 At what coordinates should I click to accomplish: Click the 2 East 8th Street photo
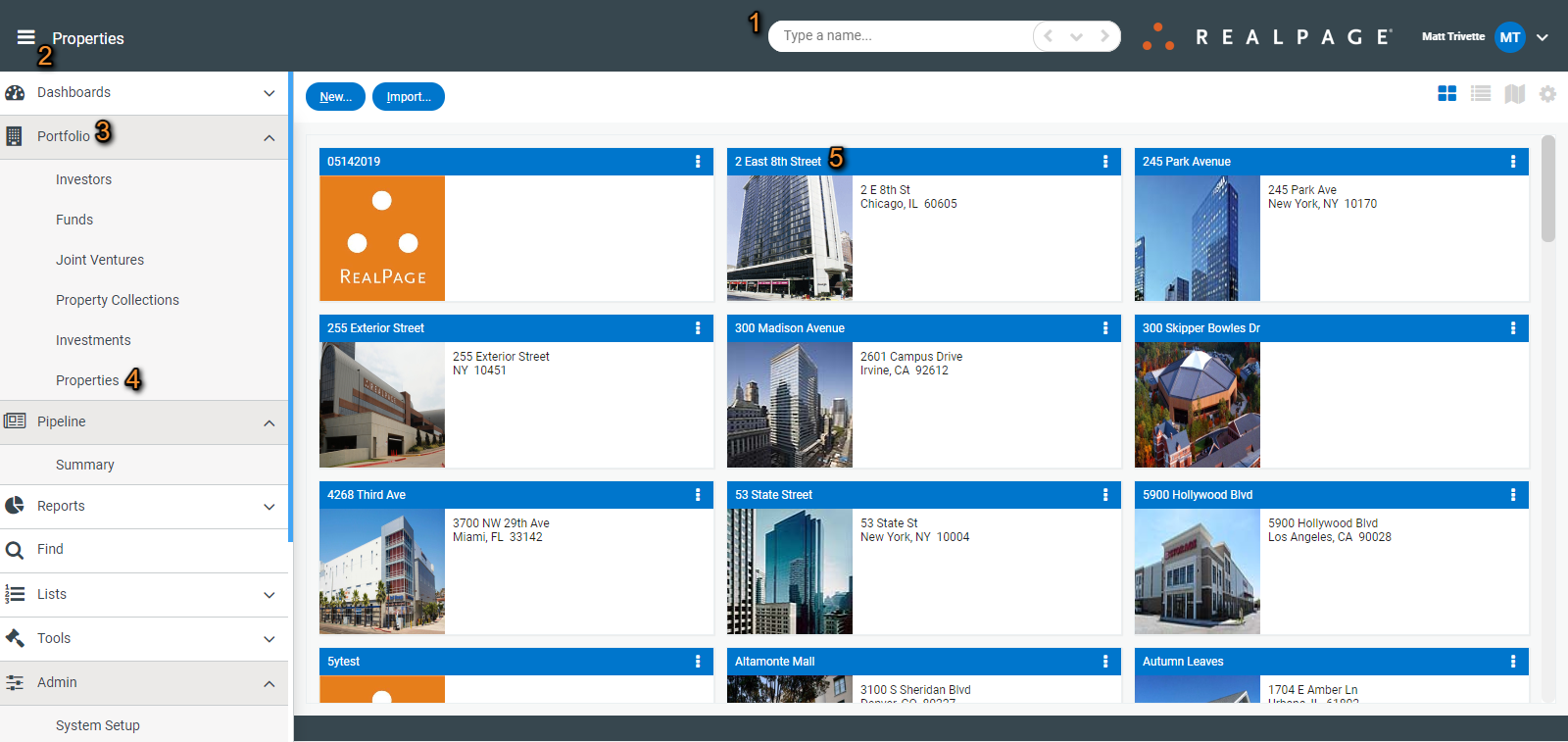click(790, 238)
